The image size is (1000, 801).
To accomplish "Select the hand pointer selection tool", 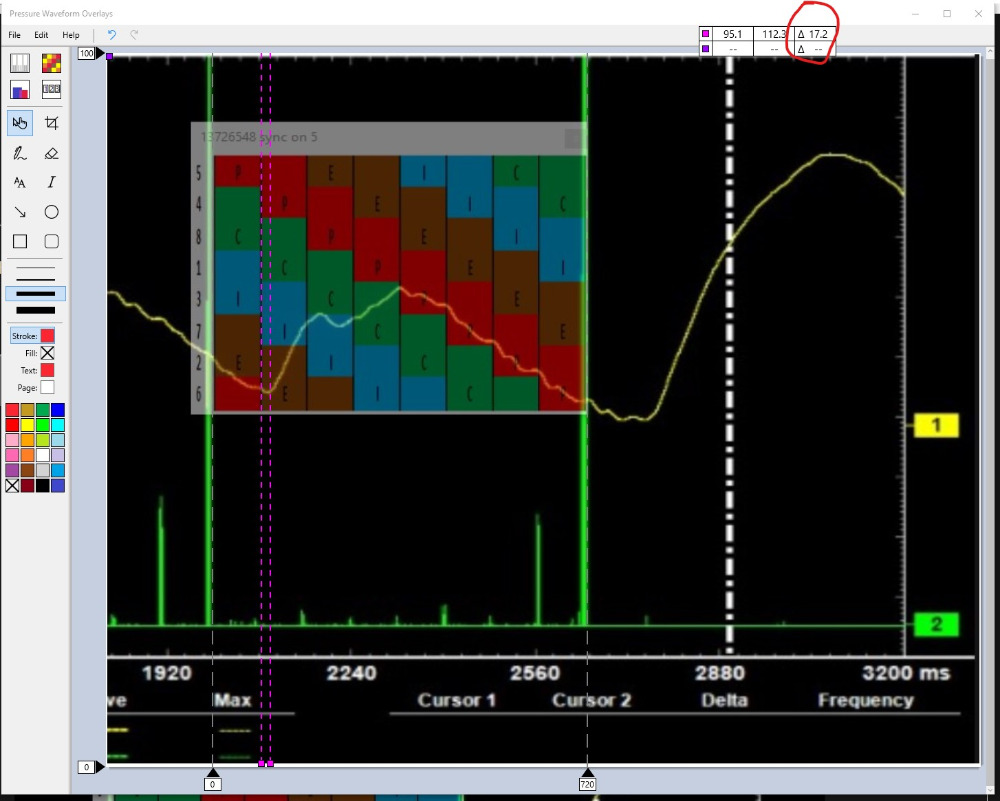I will tap(20, 123).
